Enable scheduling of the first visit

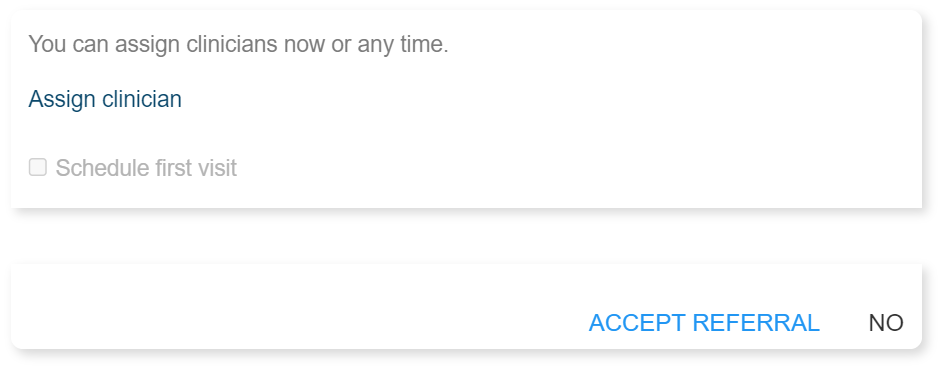pyautogui.click(x=38, y=167)
